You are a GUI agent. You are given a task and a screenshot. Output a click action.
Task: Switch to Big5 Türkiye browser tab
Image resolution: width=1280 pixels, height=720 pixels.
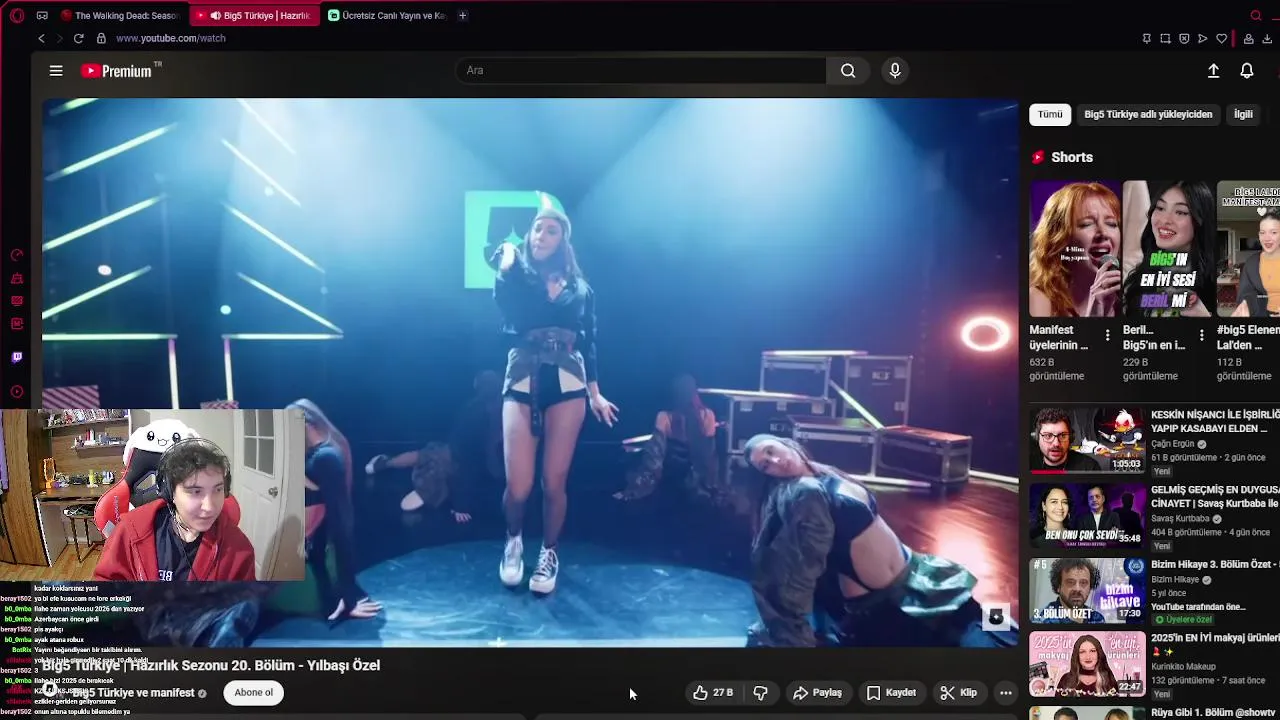(254, 15)
